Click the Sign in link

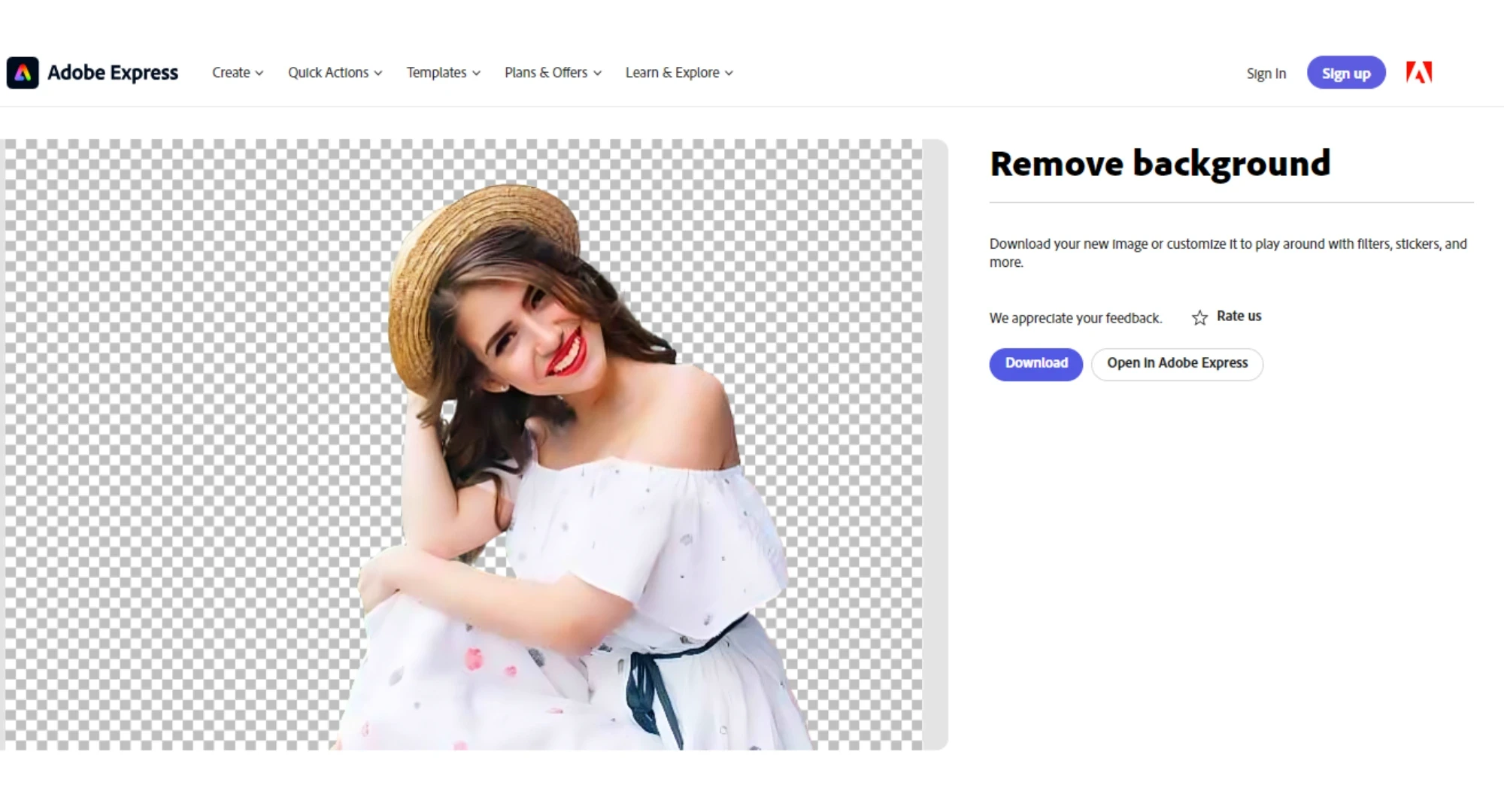pyautogui.click(x=1266, y=74)
